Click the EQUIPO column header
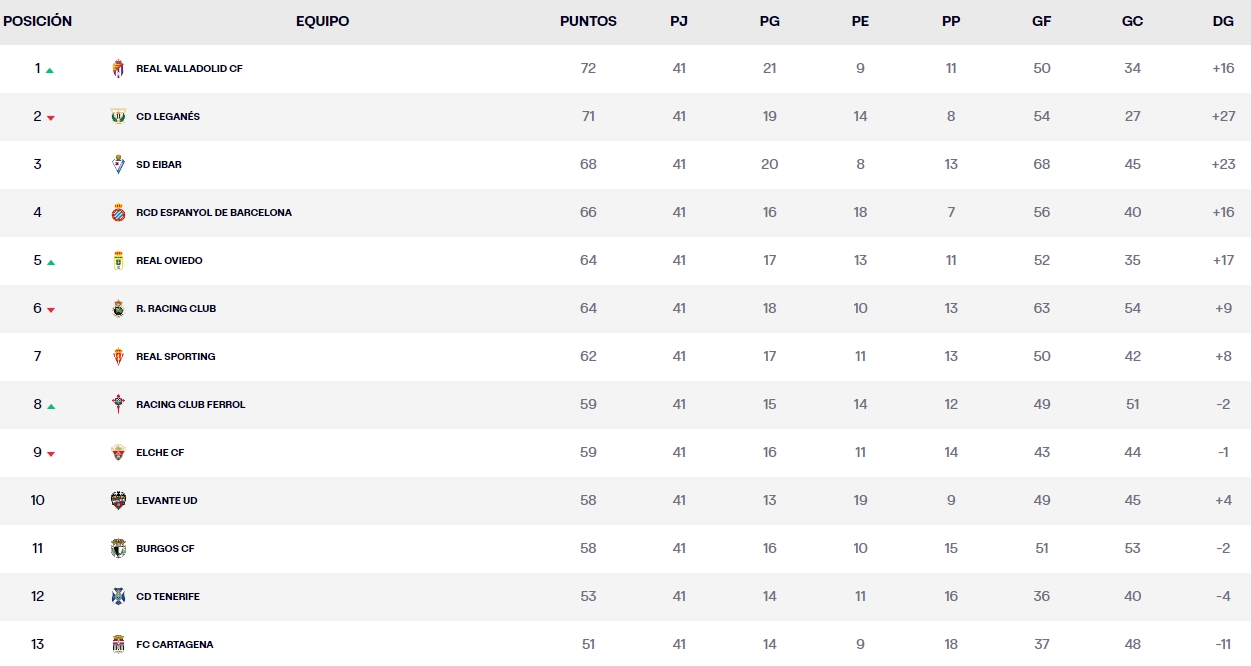 point(322,21)
